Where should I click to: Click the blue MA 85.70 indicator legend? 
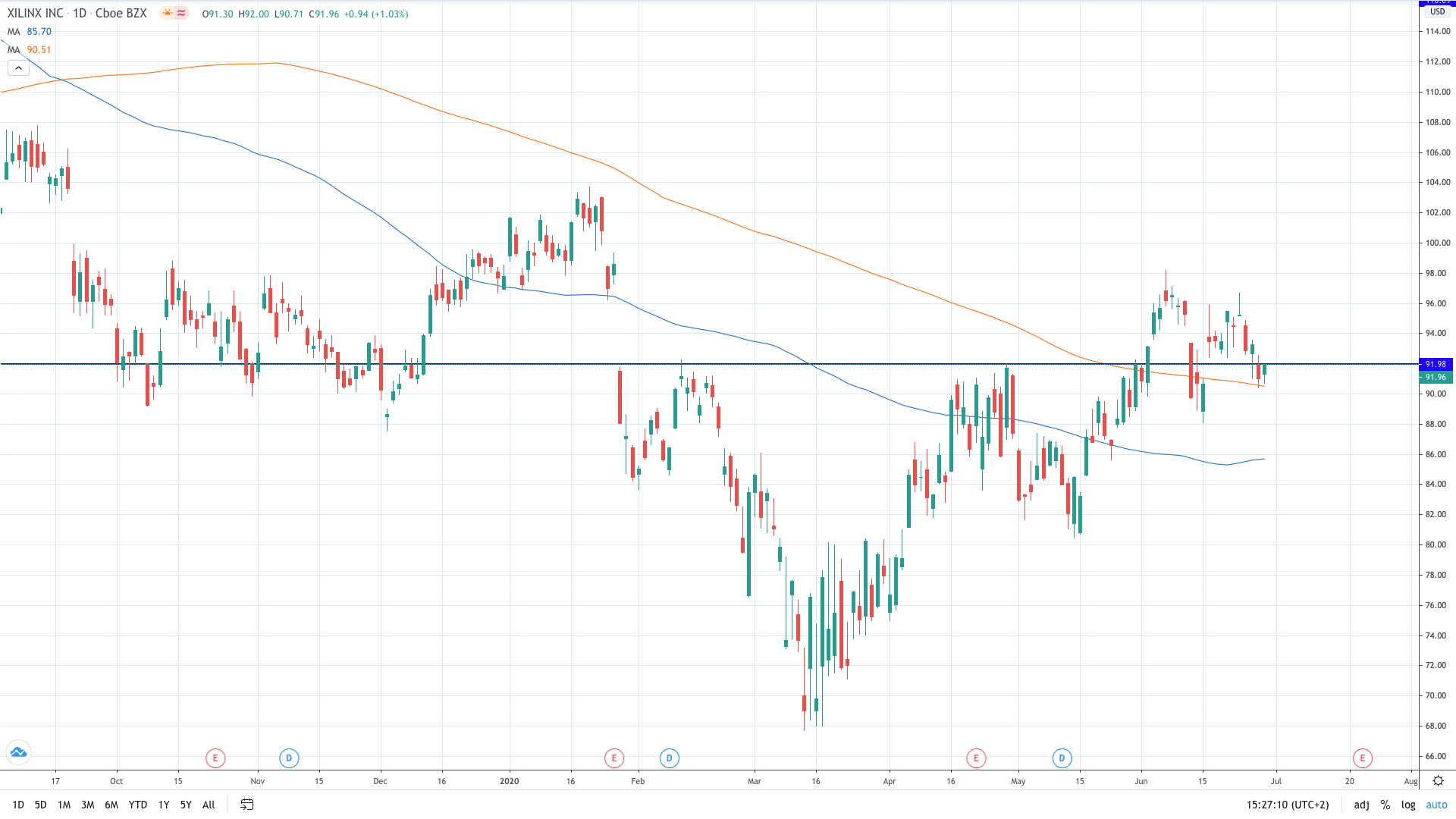pyautogui.click(x=30, y=32)
